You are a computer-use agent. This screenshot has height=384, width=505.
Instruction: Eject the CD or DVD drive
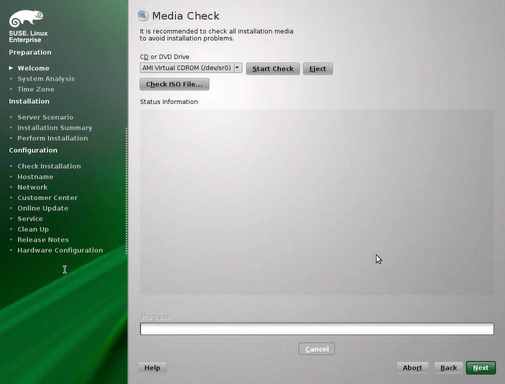tap(318, 69)
